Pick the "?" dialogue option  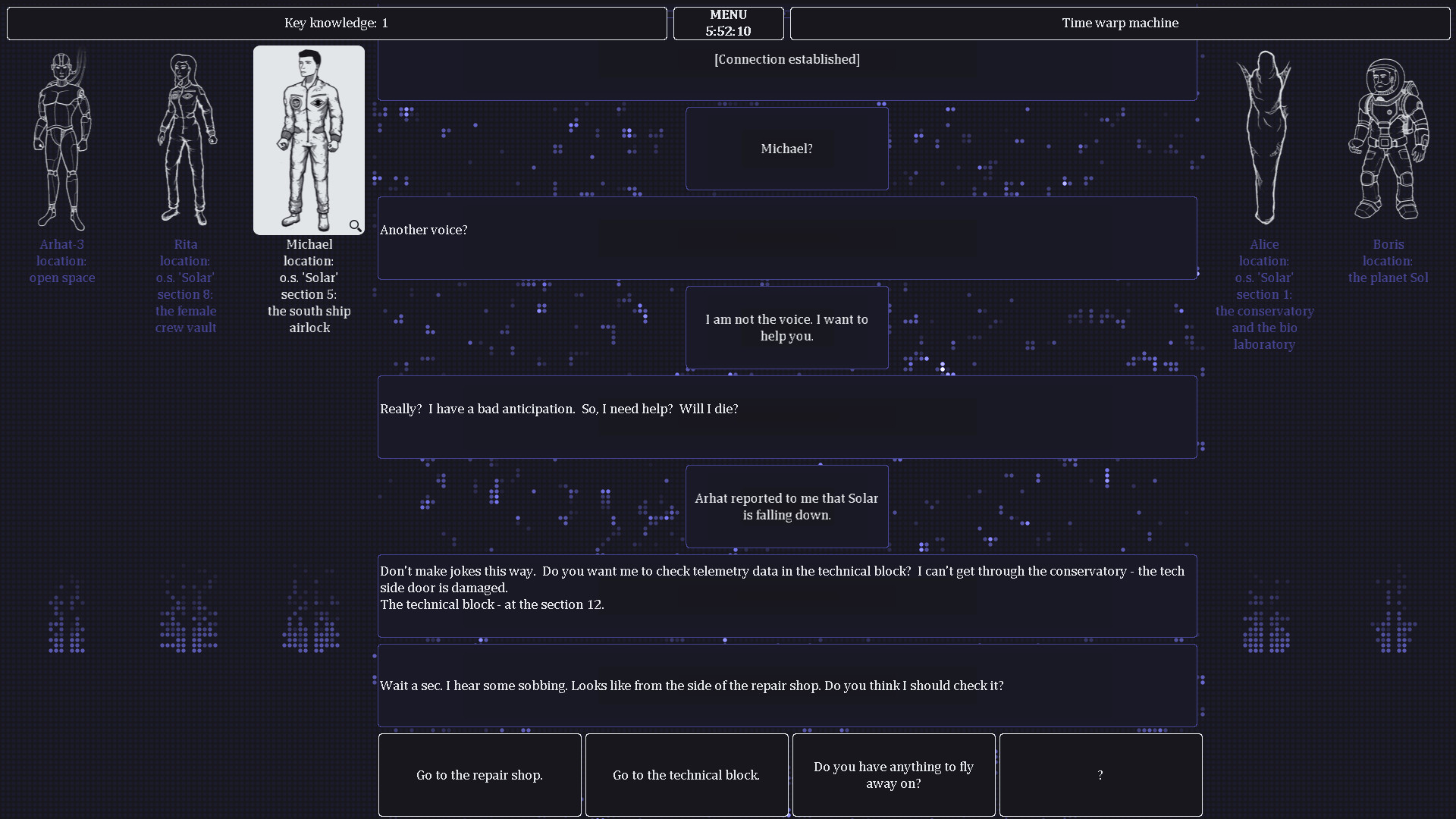click(1100, 775)
